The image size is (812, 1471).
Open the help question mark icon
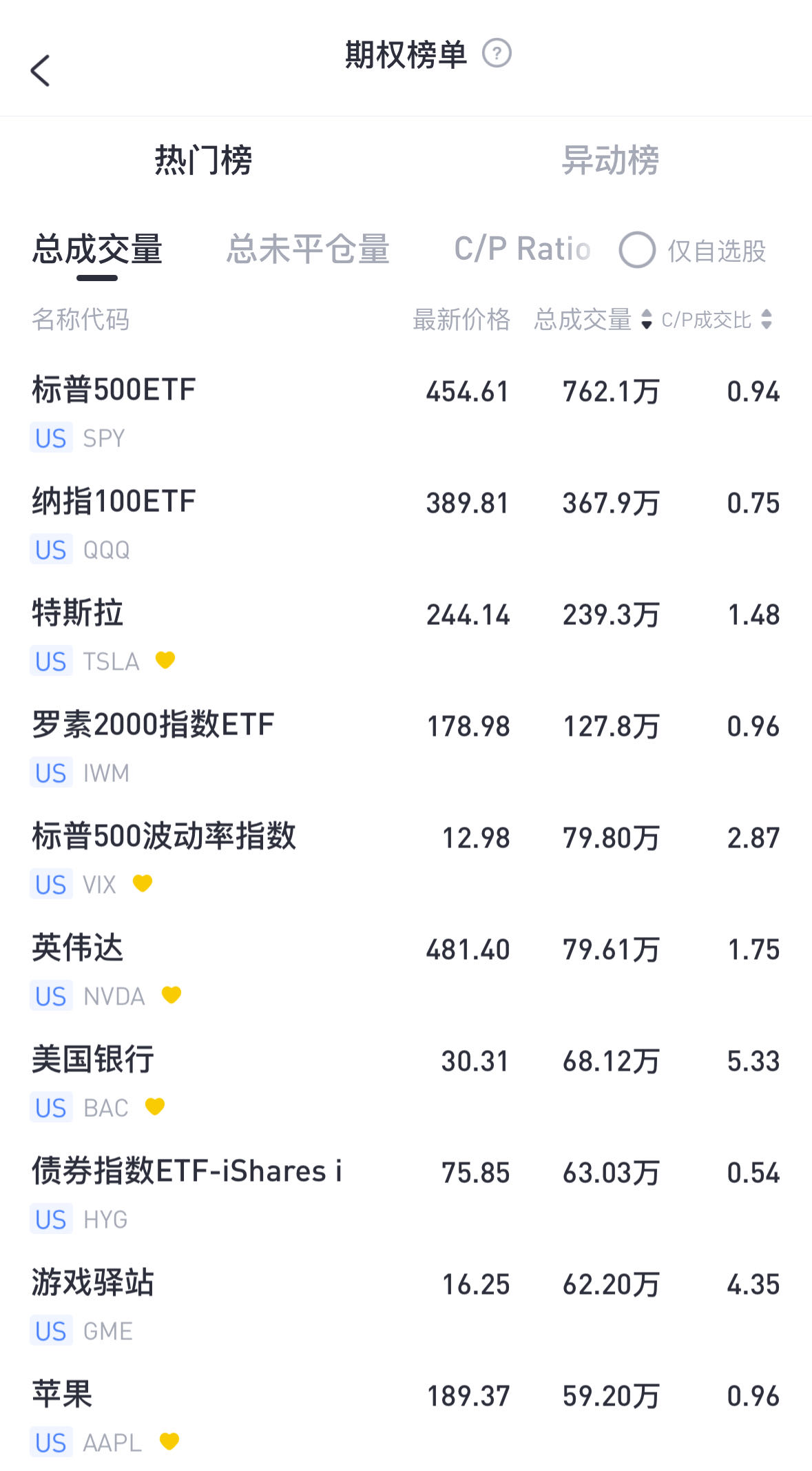pyautogui.click(x=497, y=53)
